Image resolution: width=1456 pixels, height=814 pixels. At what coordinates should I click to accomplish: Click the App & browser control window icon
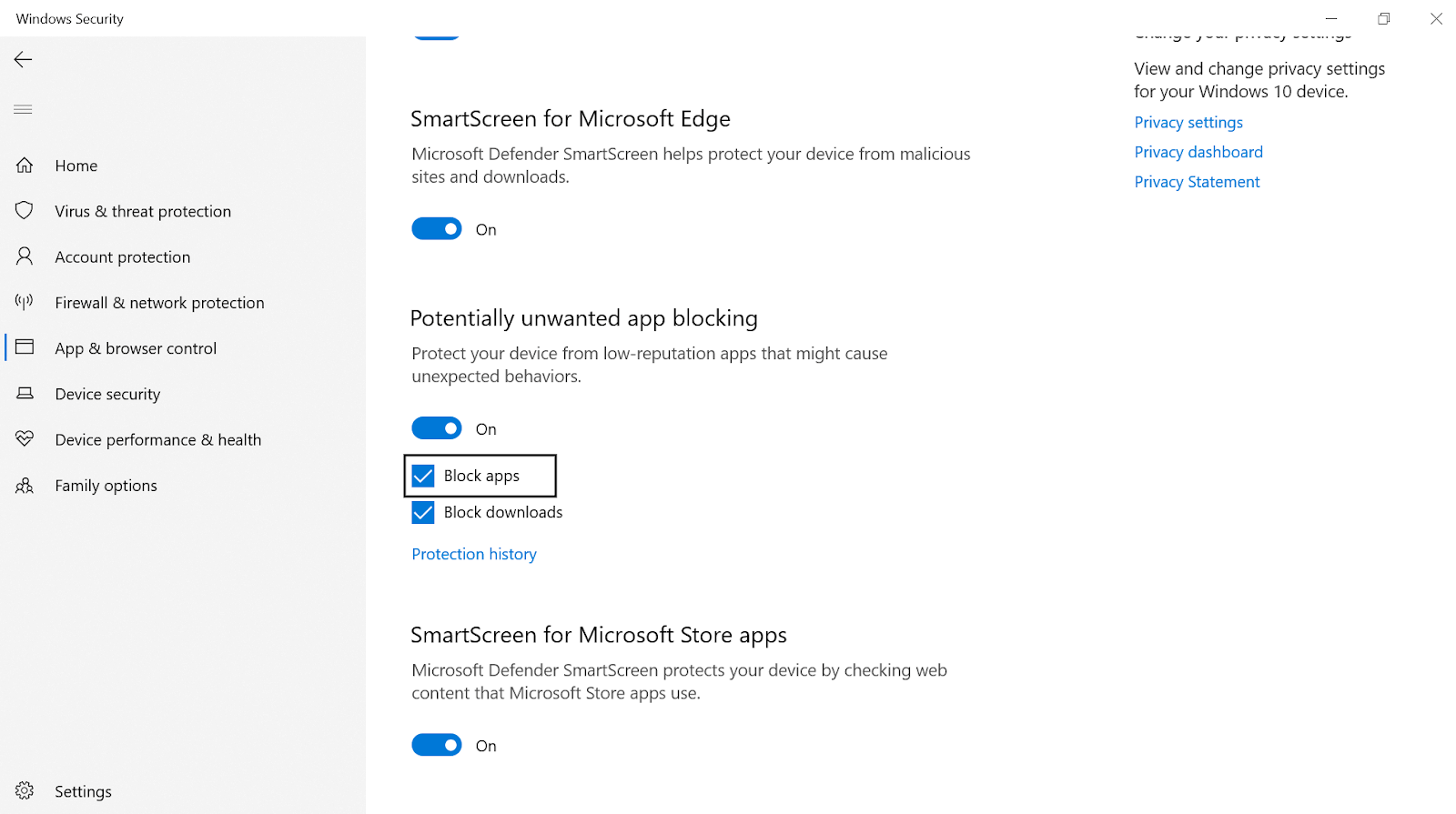point(25,347)
